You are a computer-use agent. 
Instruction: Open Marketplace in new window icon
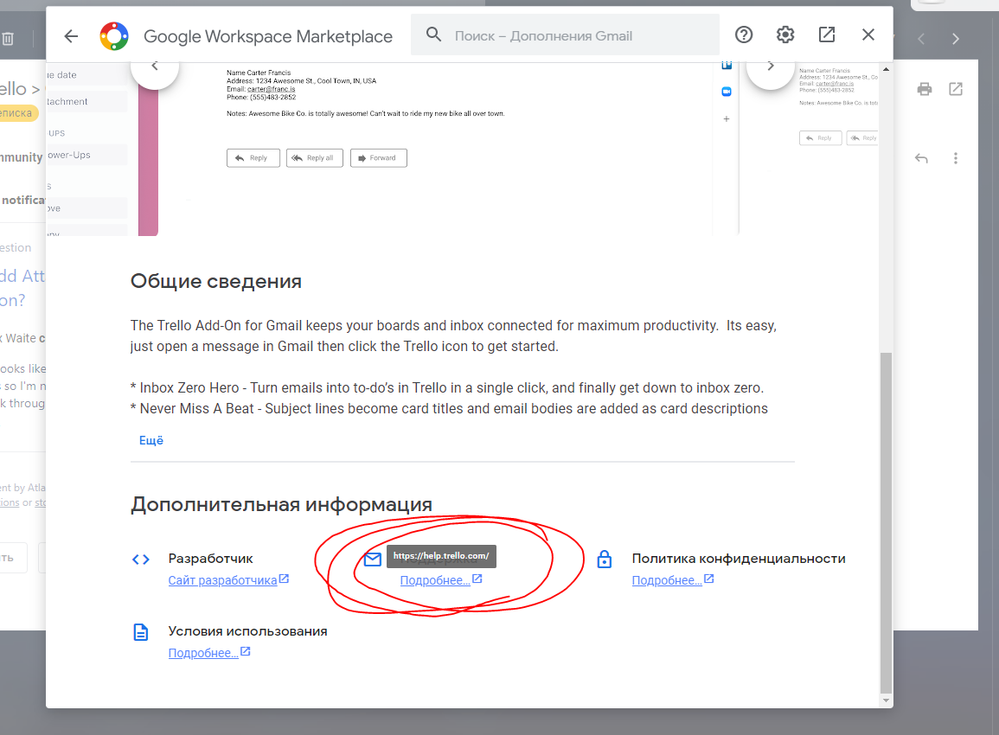[x=826, y=34]
